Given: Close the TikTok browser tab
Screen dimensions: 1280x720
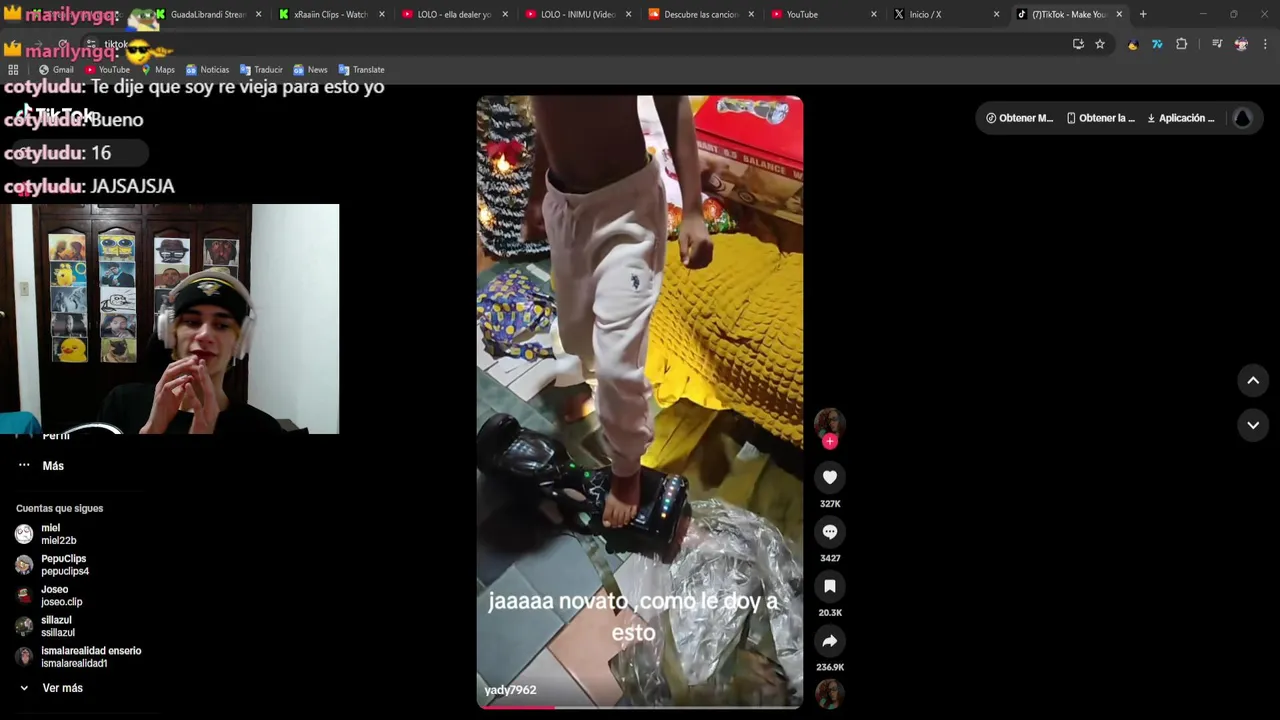Looking at the screenshot, I should pyautogui.click(x=1119, y=14).
